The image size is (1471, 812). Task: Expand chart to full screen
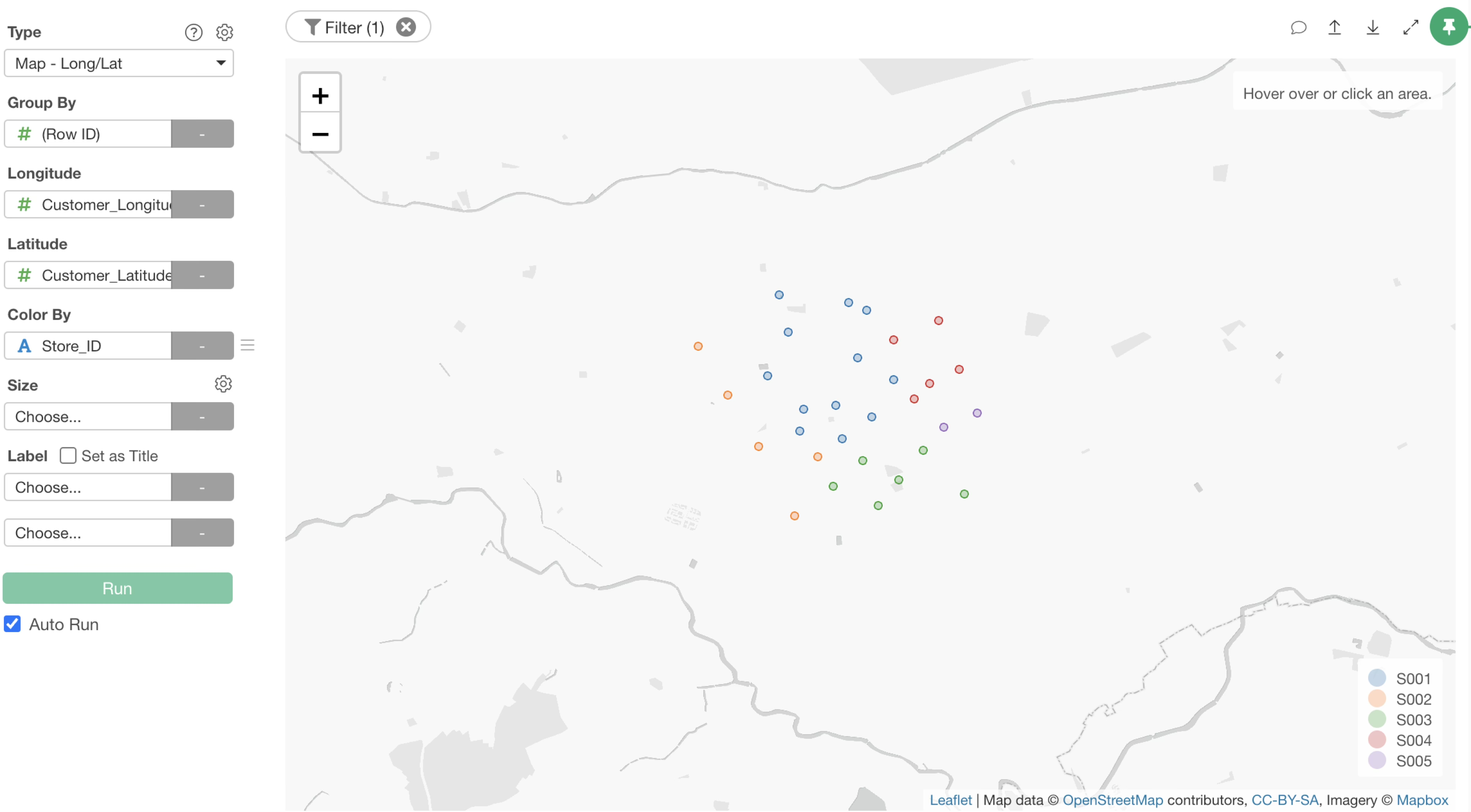coord(1410,28)
